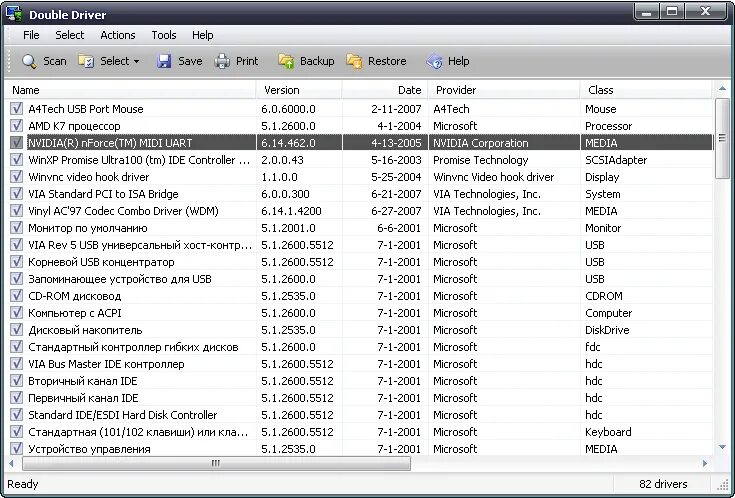Uncheck the Winvnc video hook driver checkbox

point(16,177)
